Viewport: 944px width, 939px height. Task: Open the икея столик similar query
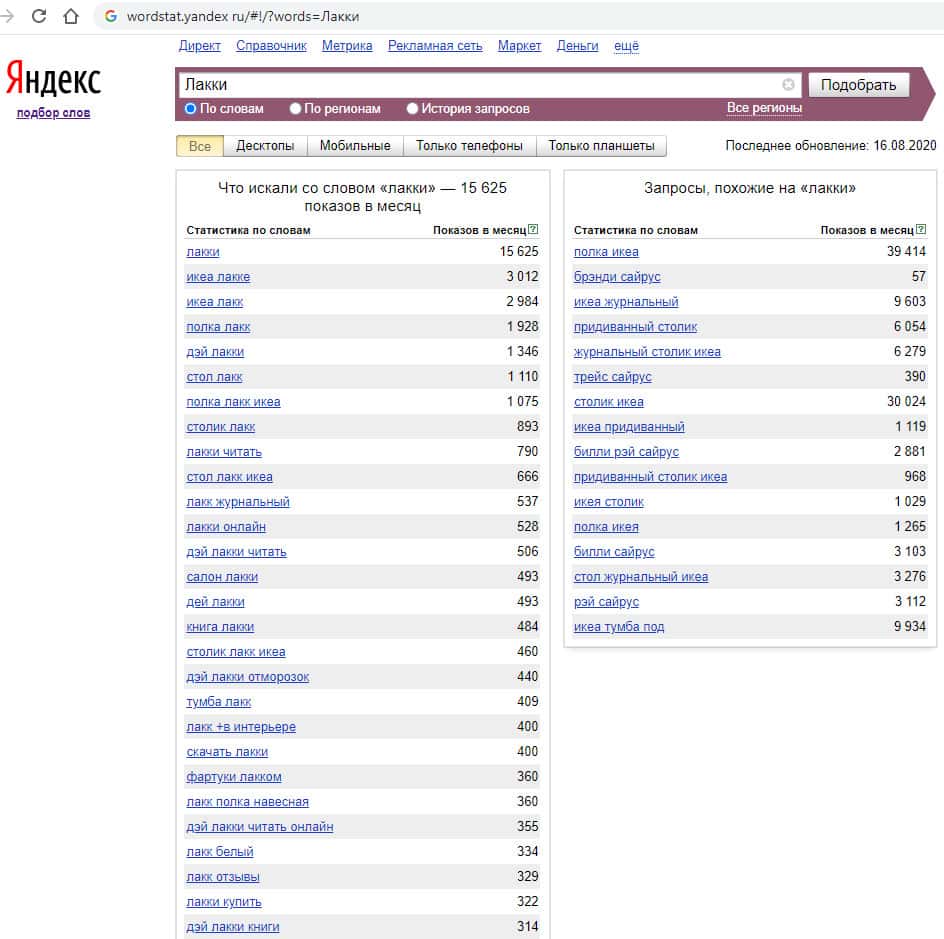click(609, 501)
